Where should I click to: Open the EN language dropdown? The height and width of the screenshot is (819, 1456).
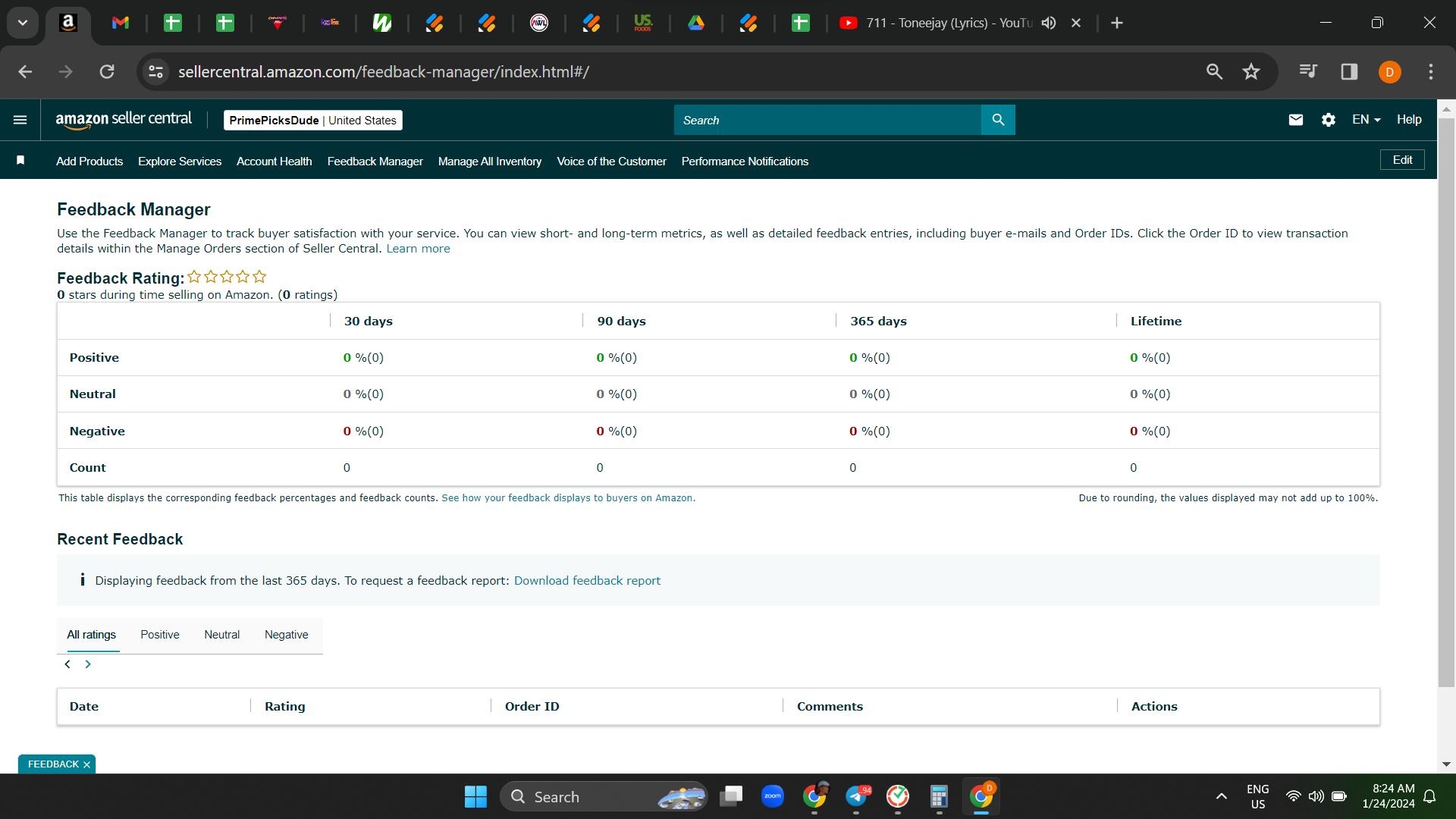tap(1367, 120)
